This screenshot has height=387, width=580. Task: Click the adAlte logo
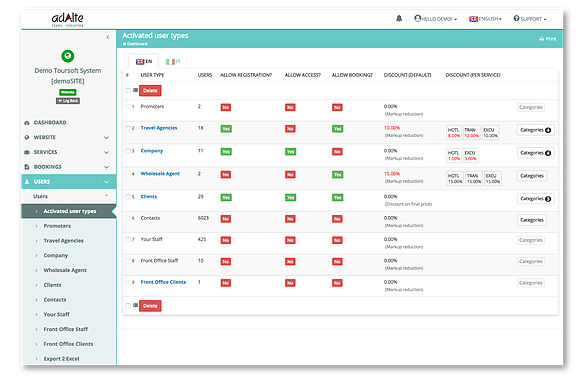[x=67, y=19]
